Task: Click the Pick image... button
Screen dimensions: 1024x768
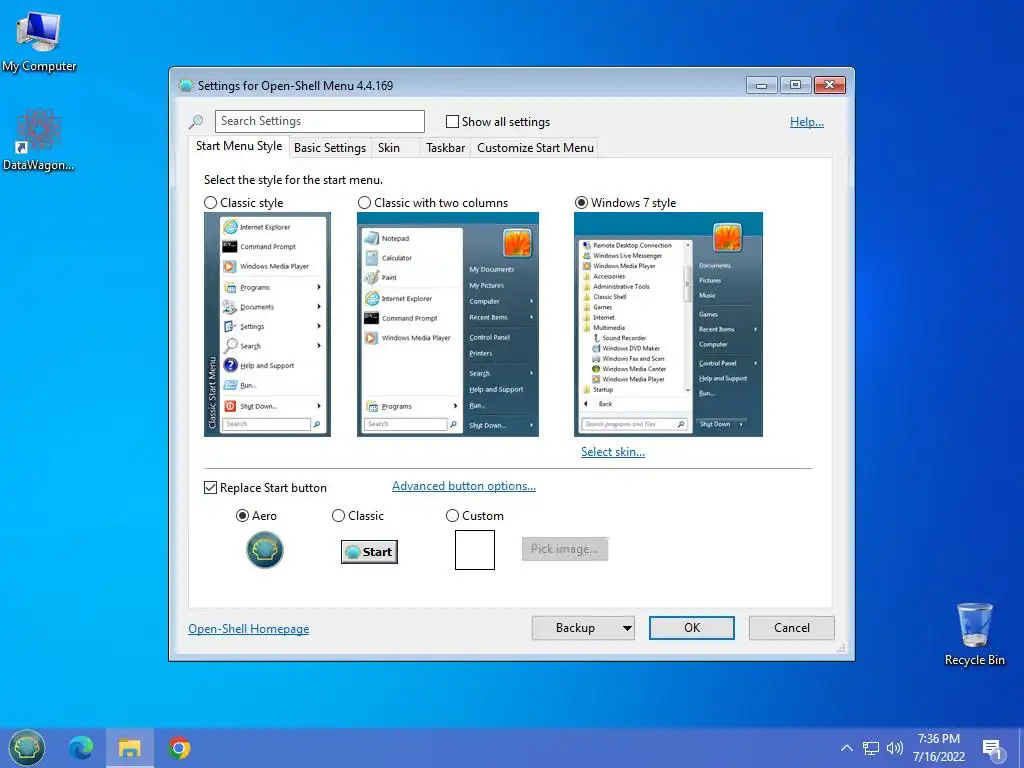Action: click(x=564, y=549)
